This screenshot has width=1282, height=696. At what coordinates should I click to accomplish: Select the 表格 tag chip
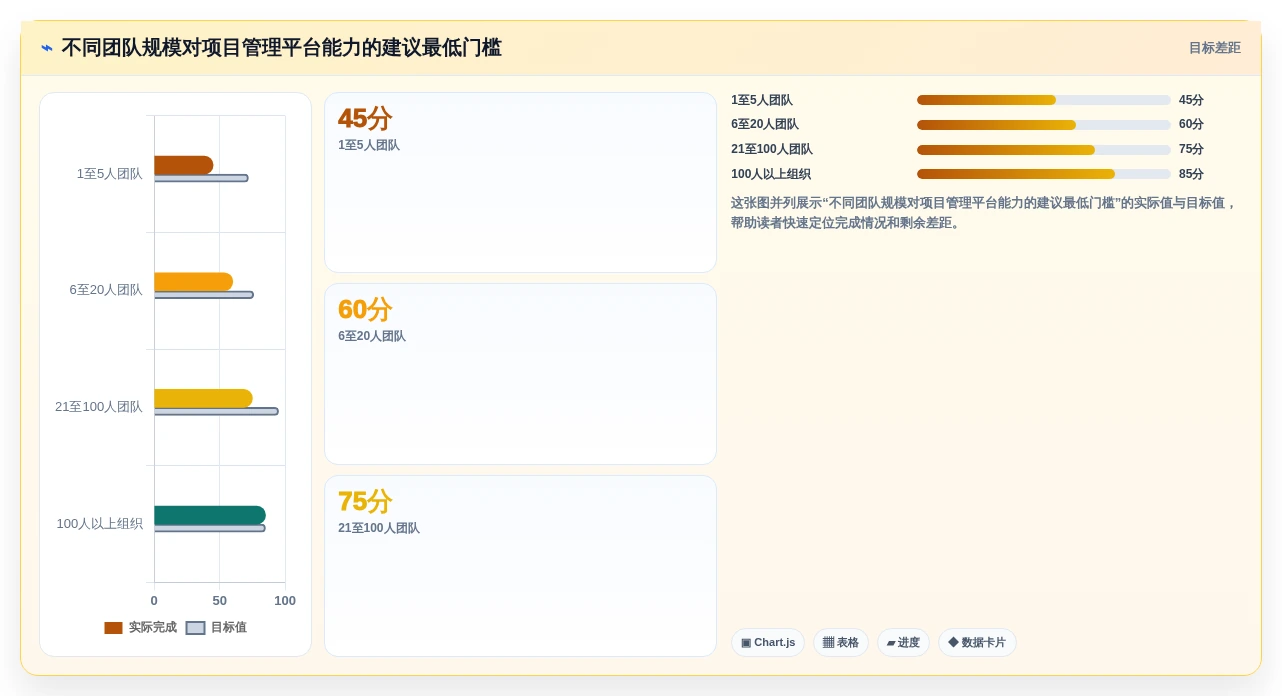click(841, 643)
